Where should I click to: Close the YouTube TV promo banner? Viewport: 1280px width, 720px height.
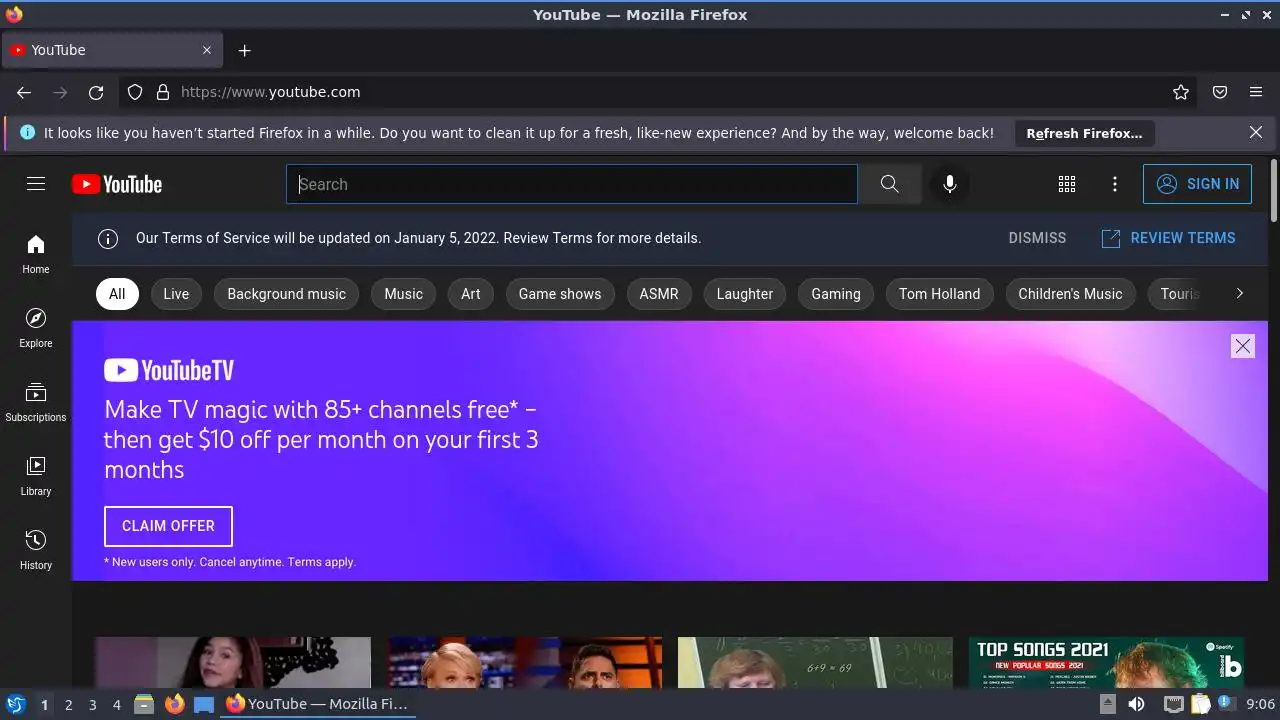click(x=1242, y=346)
